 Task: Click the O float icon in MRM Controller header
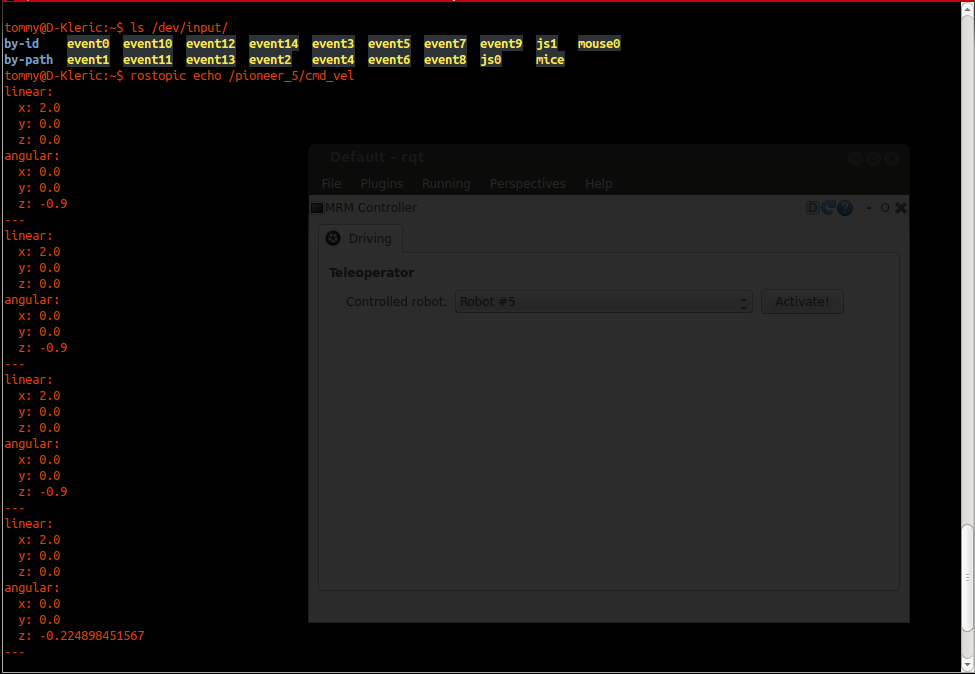tap(884, 208)
